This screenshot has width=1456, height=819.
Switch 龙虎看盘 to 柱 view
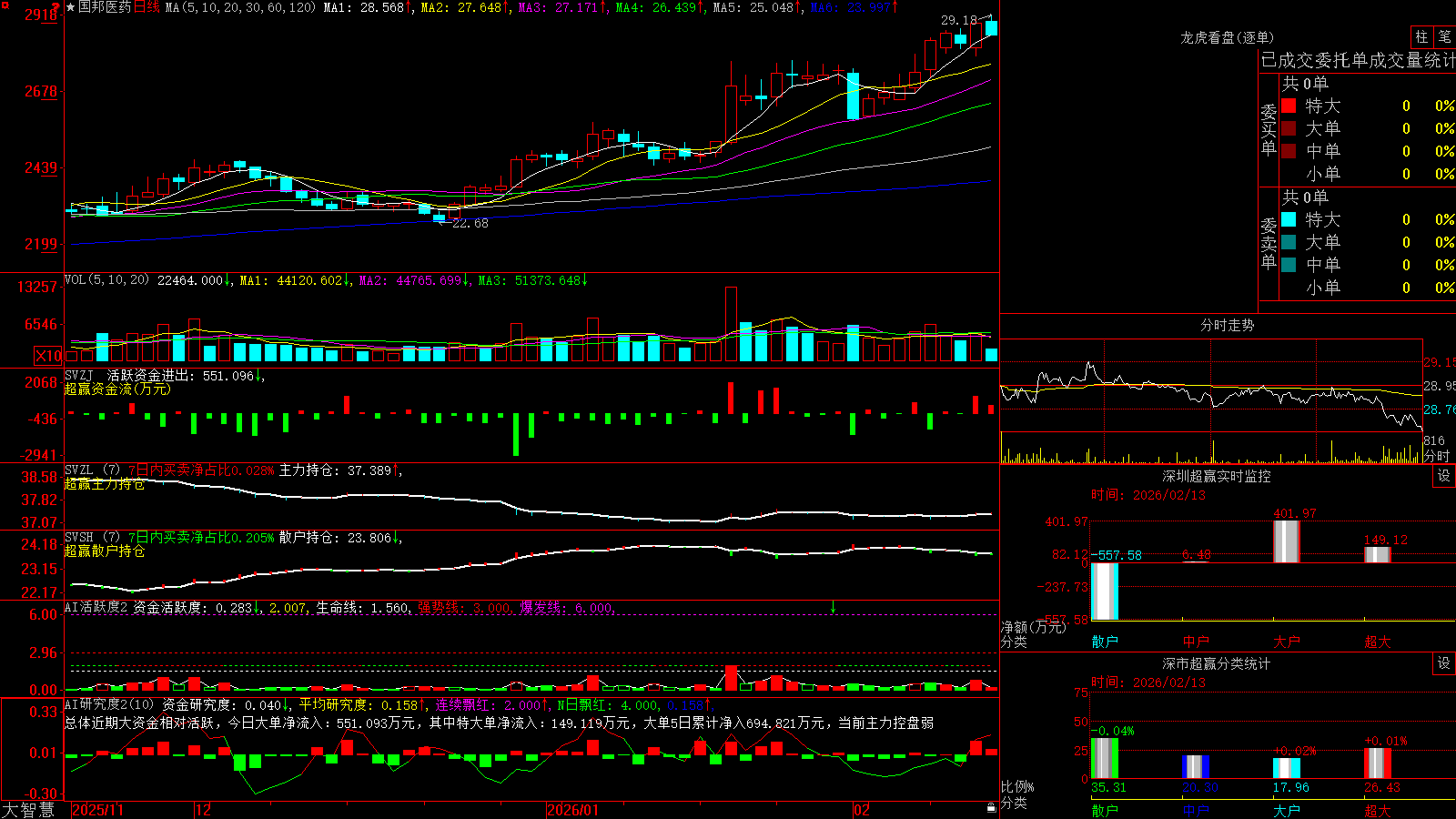point(1421,36)
